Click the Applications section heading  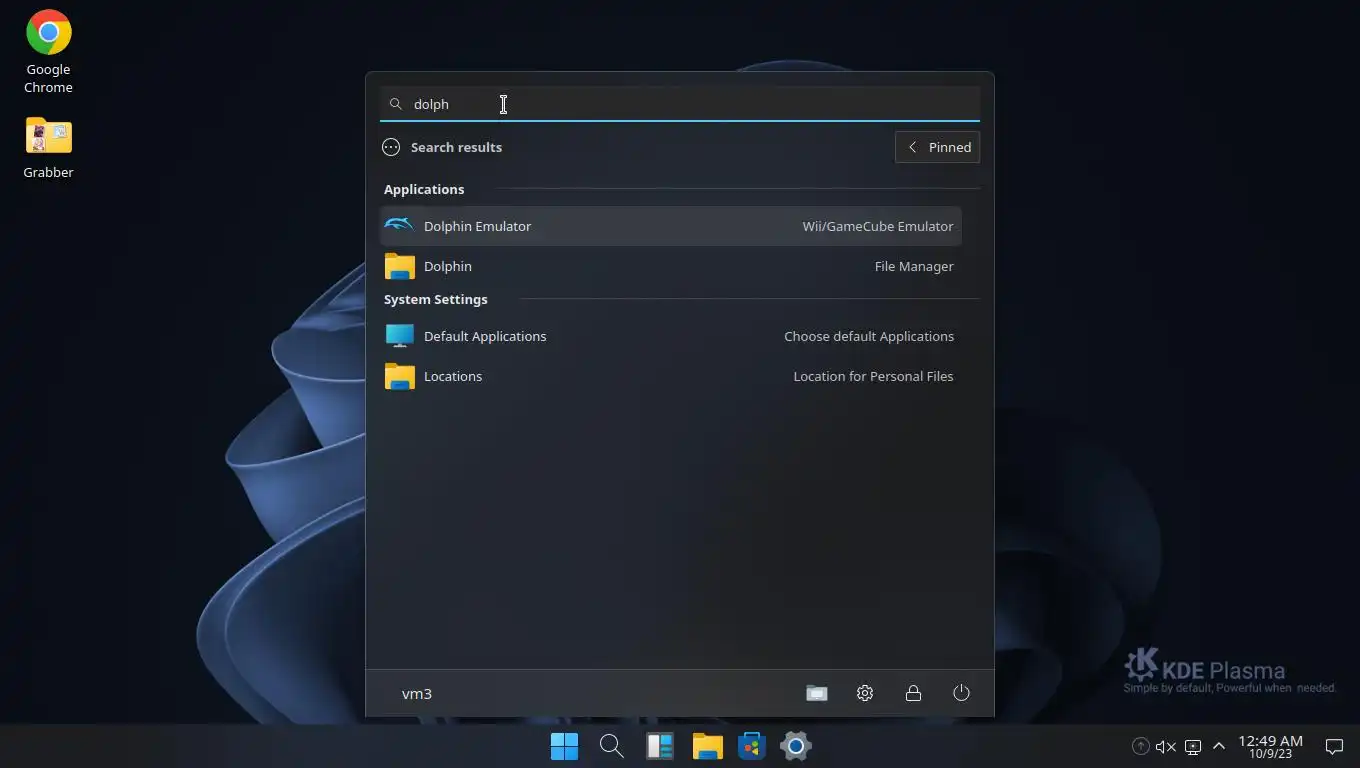(x=424, y=189)
